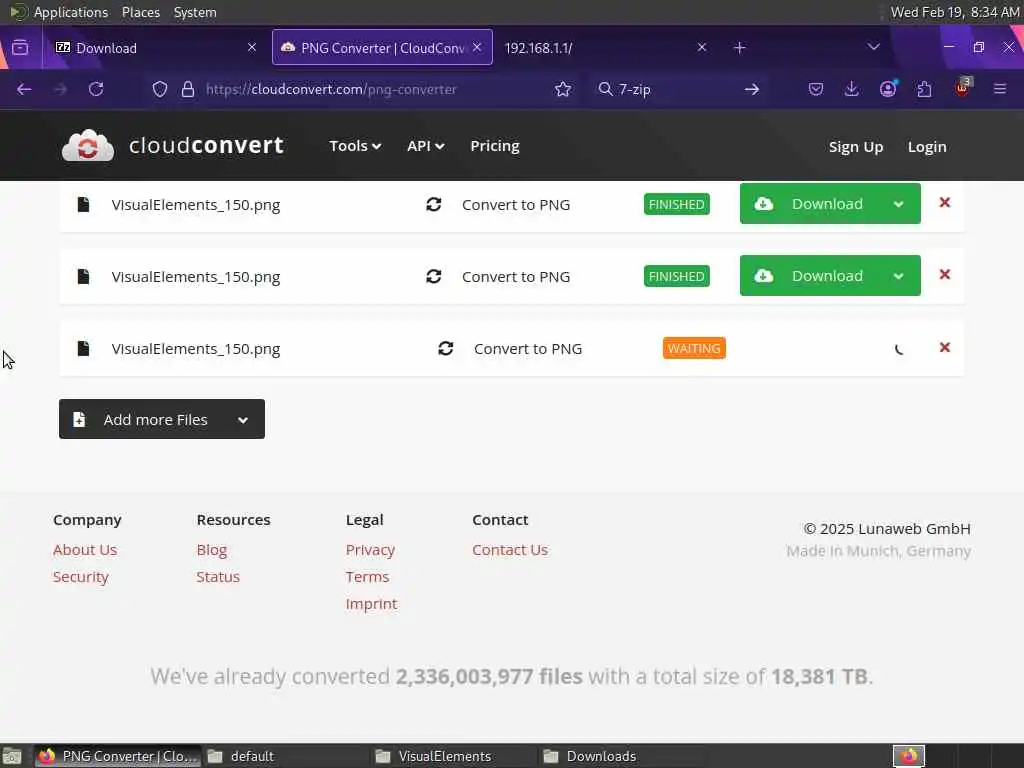Image resolution: width=1024 pixels, height=768 pixels.
Task: Open the uBlock Origin extension icon
Action: [963, 88]
